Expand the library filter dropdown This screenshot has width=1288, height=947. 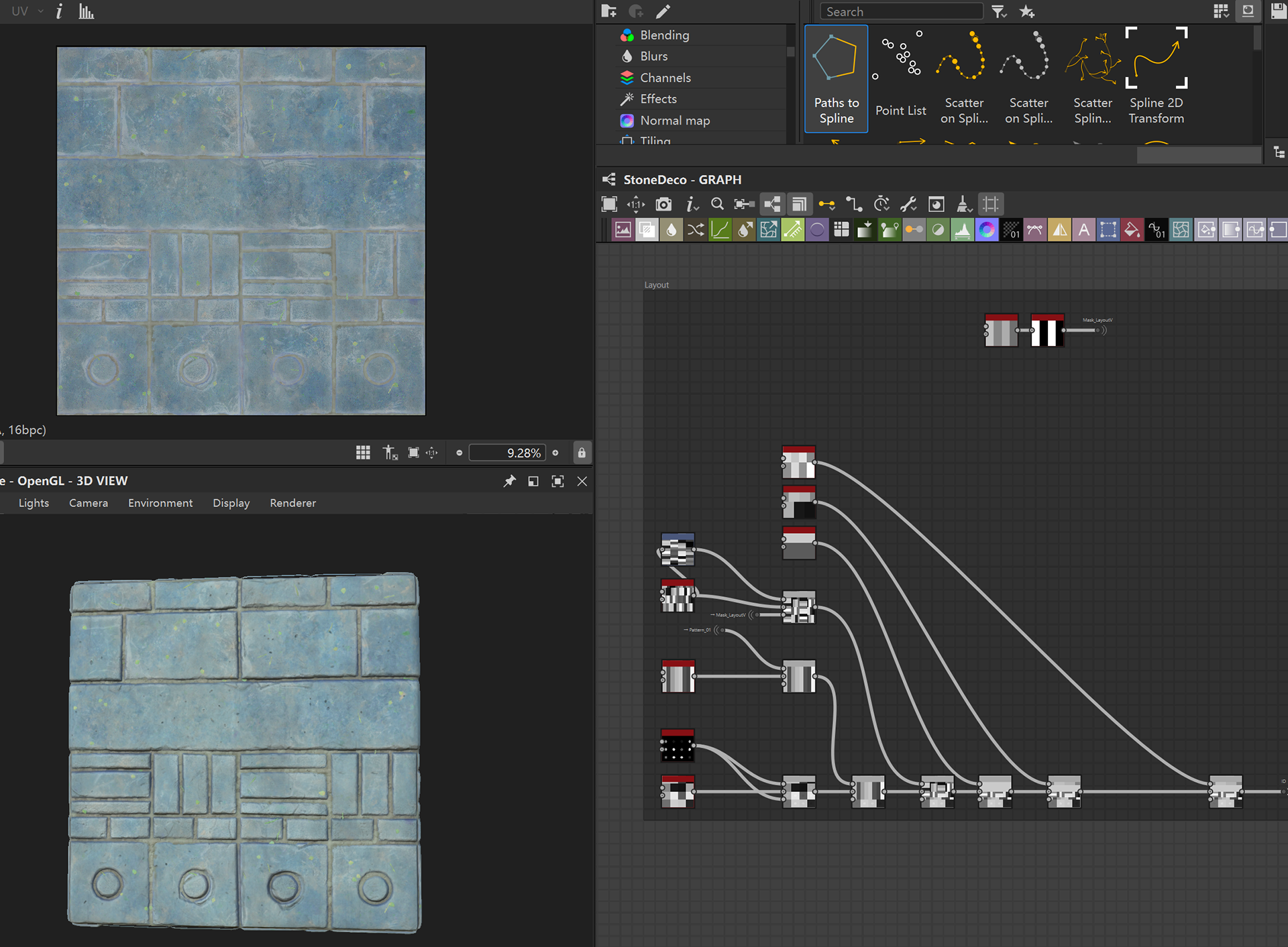point(999,11)
